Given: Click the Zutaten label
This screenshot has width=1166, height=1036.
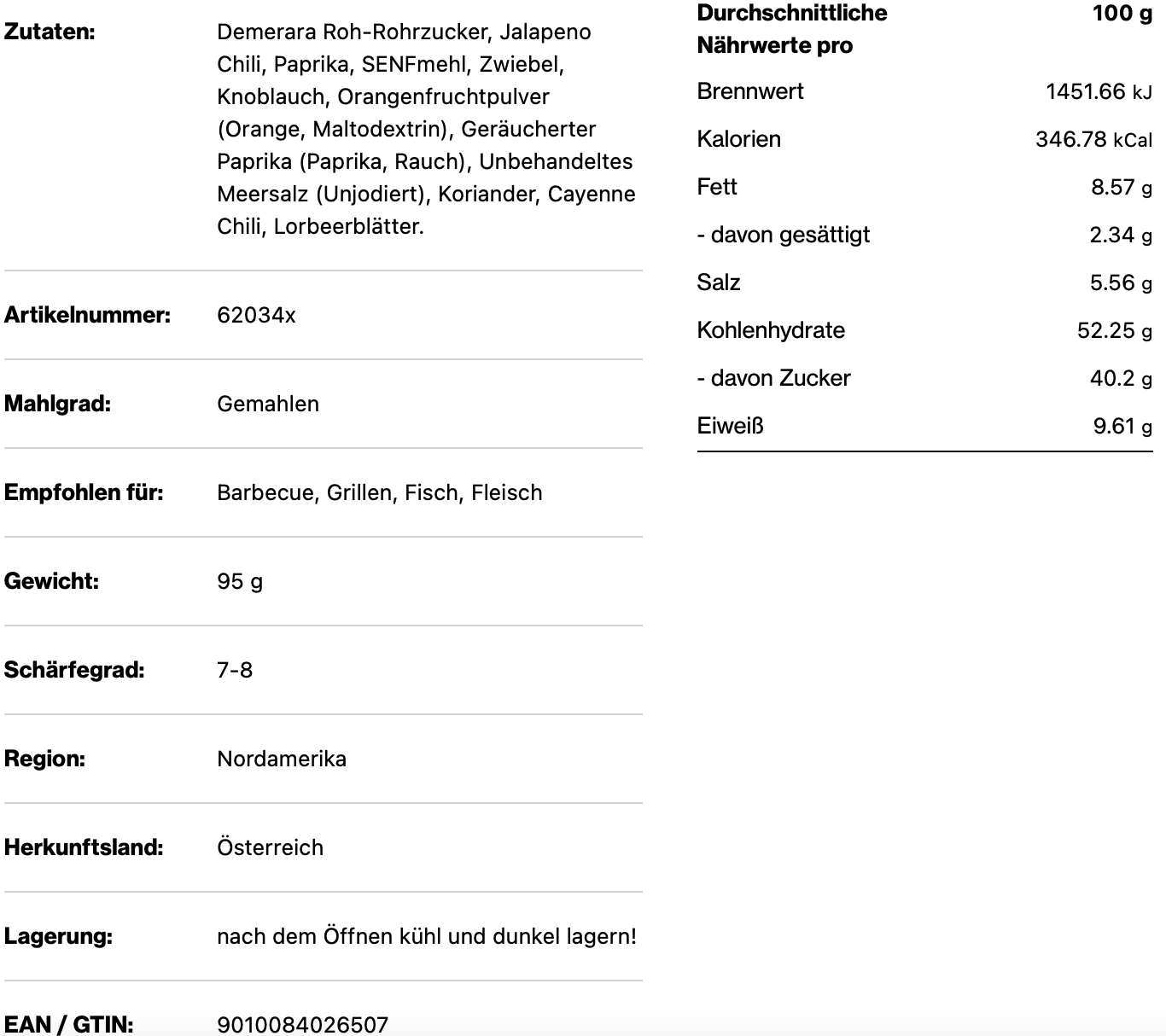Looking at the screenshot, I should [50, 32].
